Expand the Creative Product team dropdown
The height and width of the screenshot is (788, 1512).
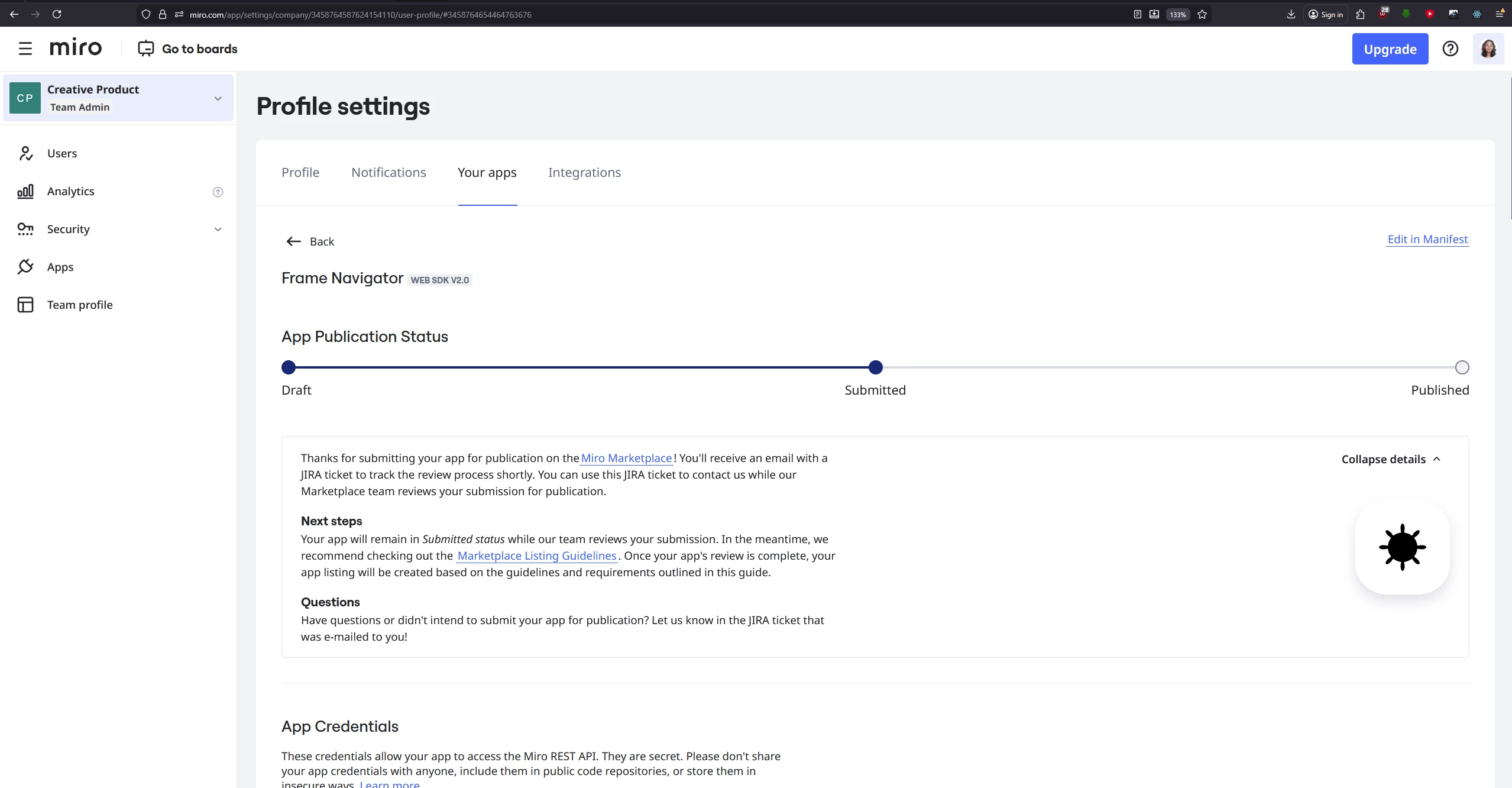point(218,98)
